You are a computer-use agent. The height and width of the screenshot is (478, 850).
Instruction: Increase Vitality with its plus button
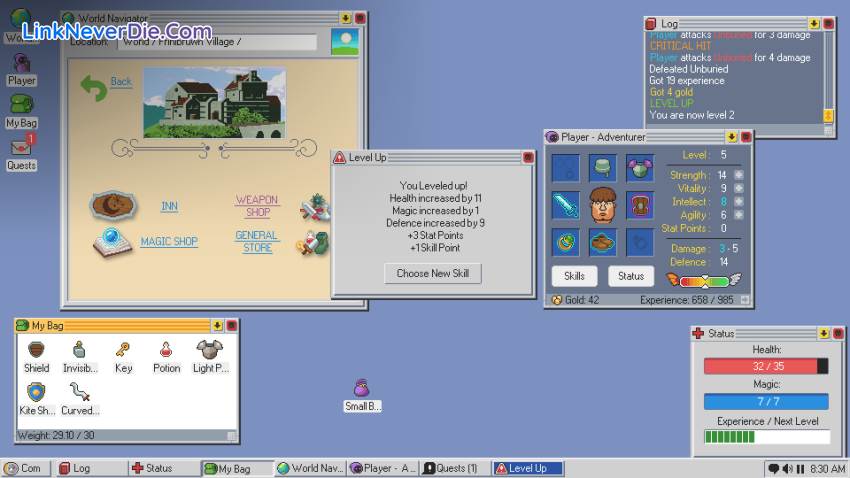click(738, 188)
